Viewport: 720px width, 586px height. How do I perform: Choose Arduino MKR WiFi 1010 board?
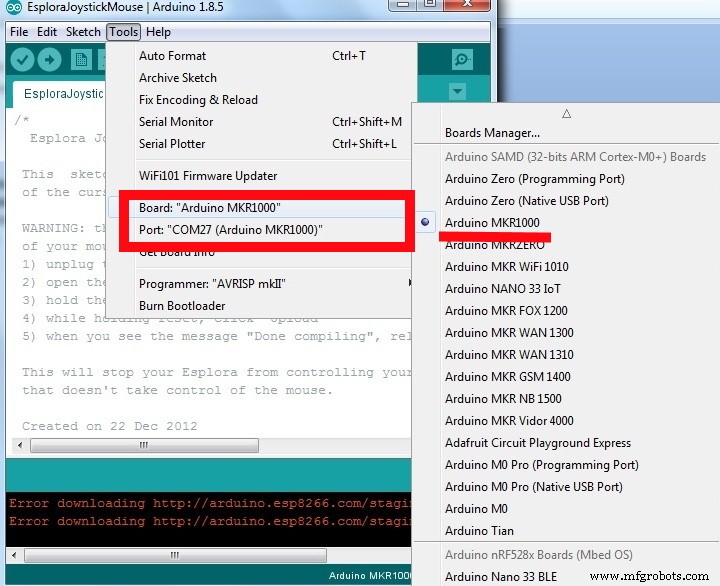click(506, 267)
